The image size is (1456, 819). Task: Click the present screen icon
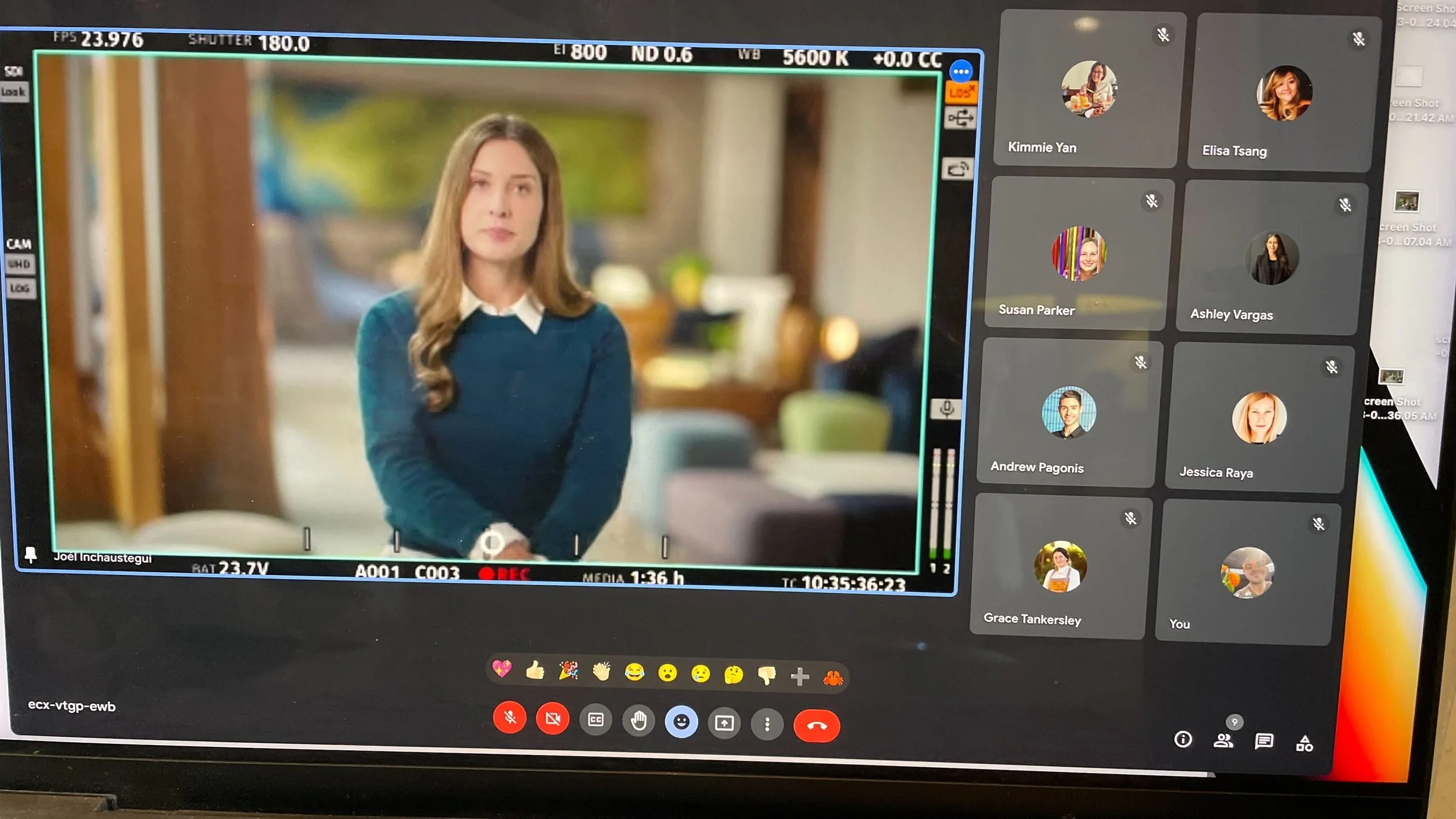point(724,723)
